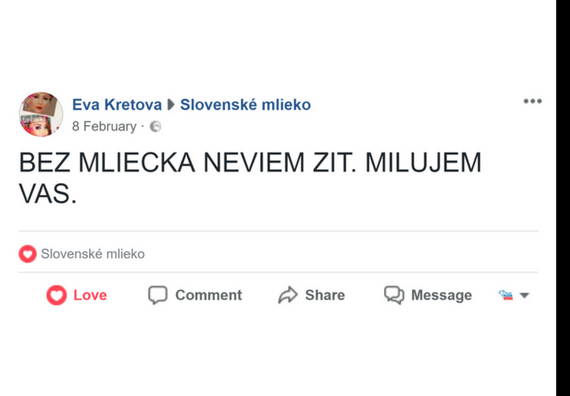
Task: Open the three-dot post options menu
Action: point(533,101)
